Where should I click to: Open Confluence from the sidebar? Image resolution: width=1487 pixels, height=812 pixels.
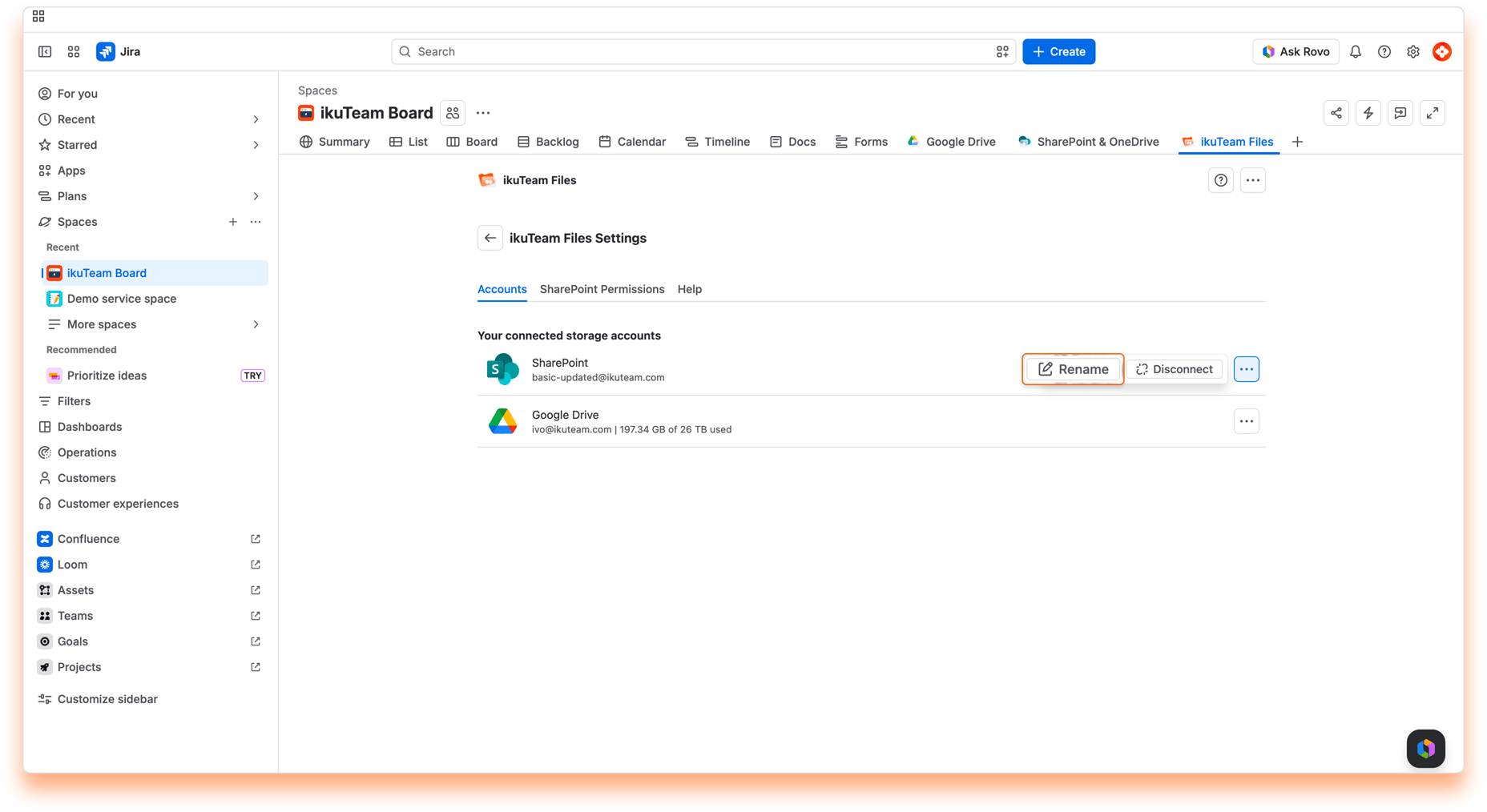[x=150, y=539]
